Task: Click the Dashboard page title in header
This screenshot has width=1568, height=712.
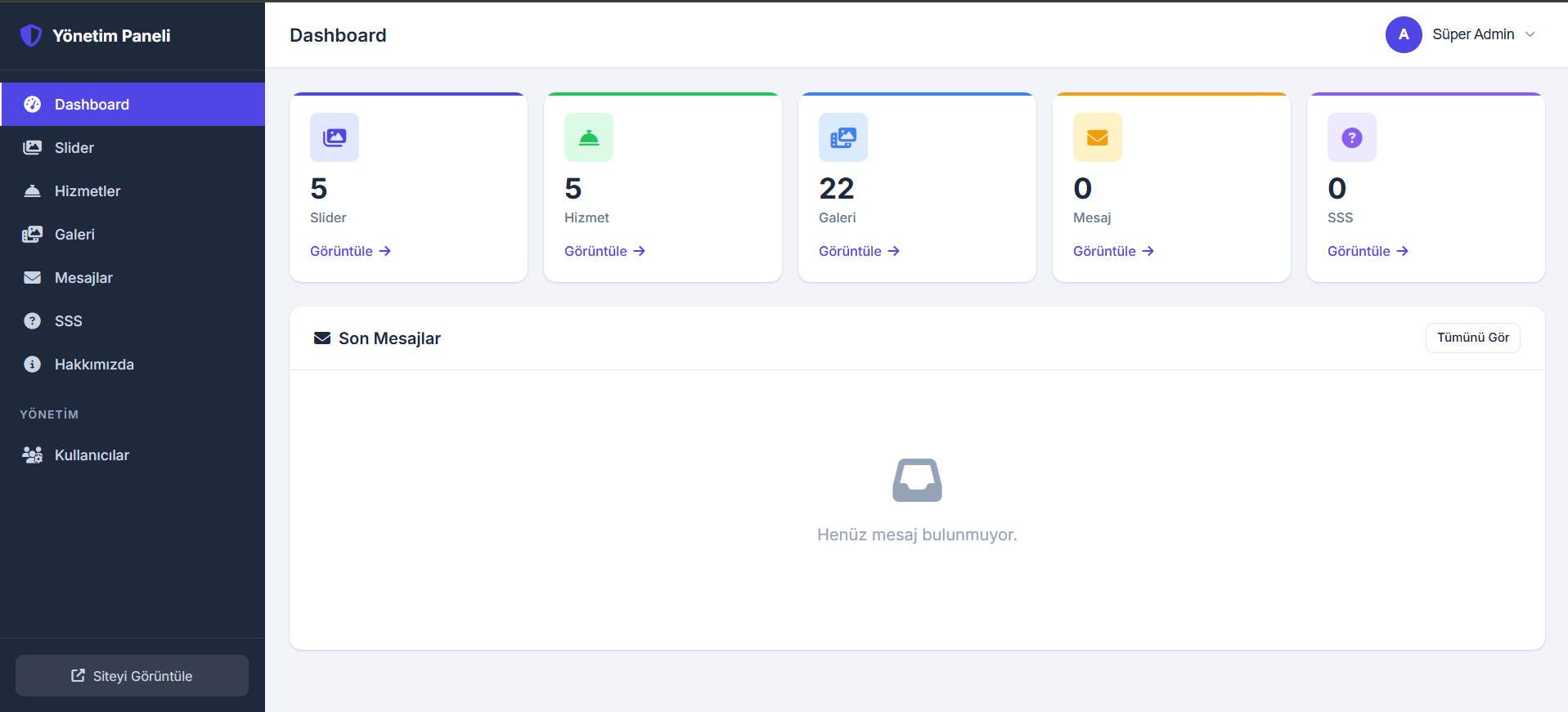Action: [x=338, y=35]
